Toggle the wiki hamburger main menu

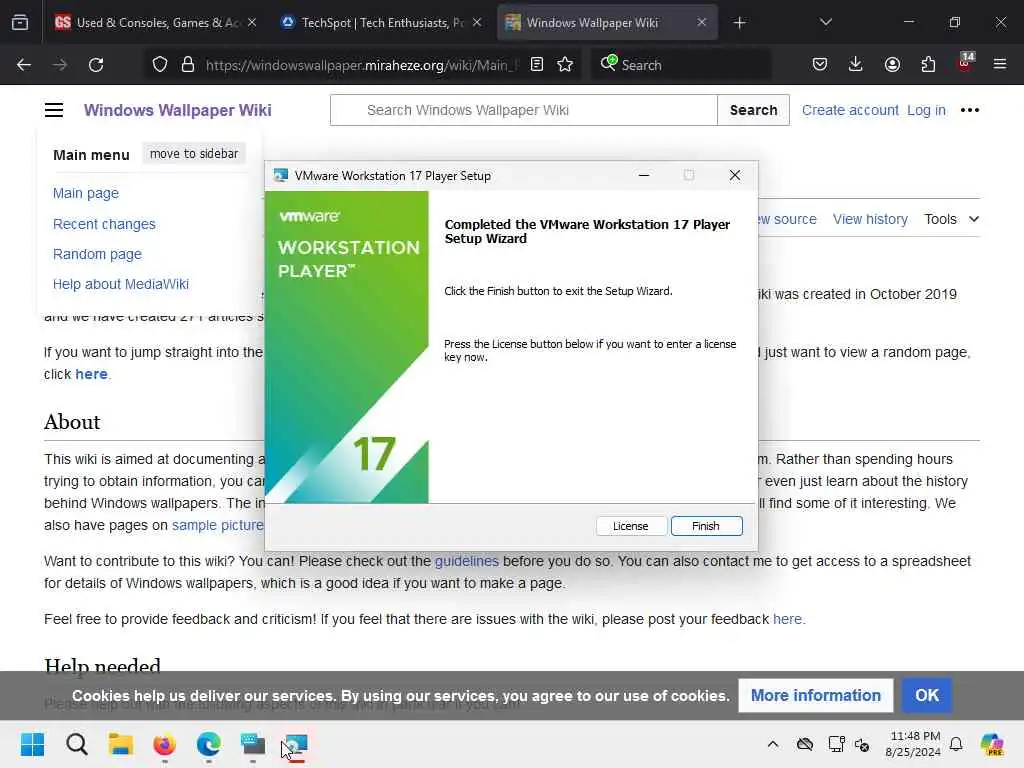point(54,110)
